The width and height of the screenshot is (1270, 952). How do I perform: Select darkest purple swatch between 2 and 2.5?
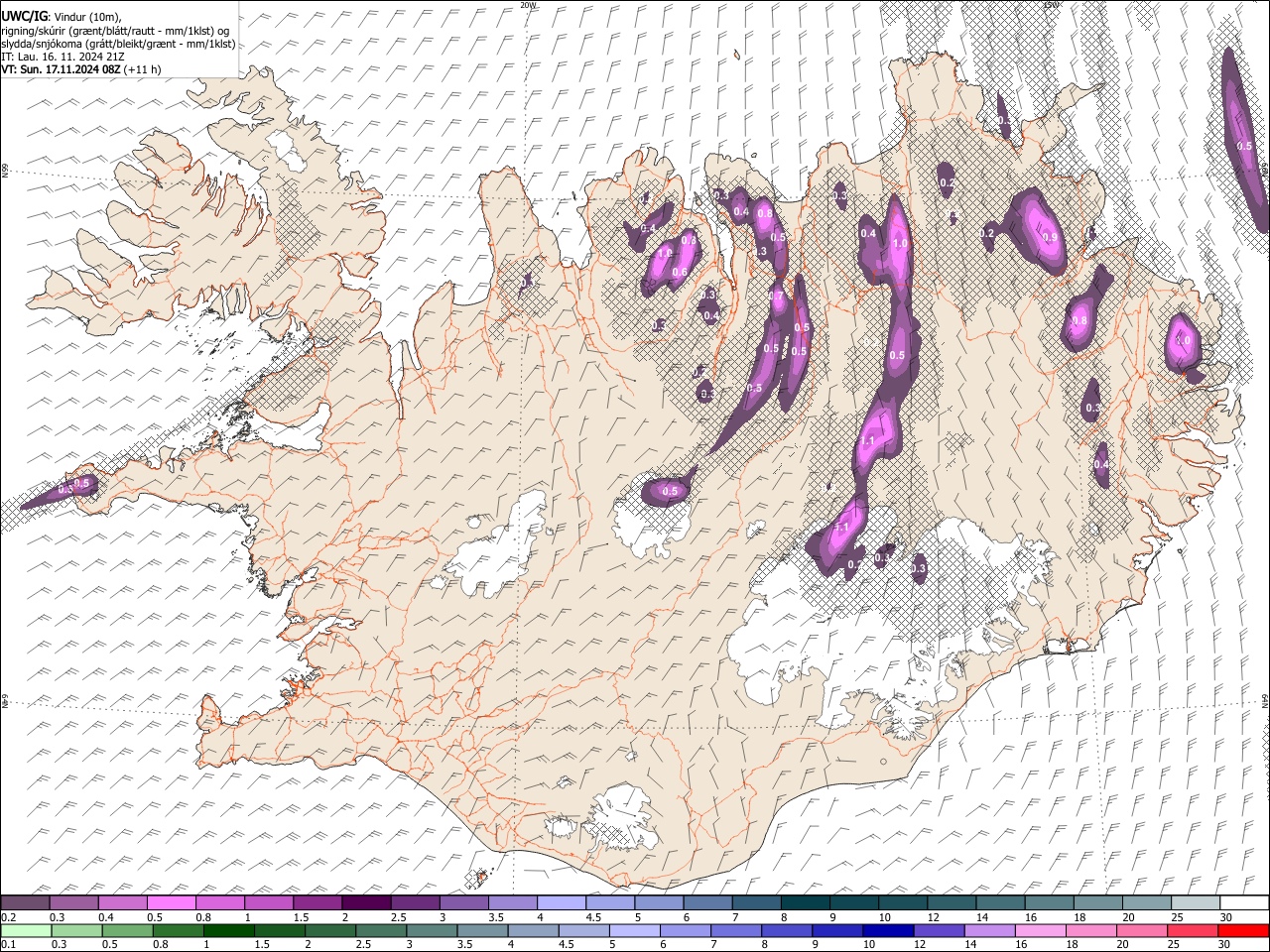[366, 903]
